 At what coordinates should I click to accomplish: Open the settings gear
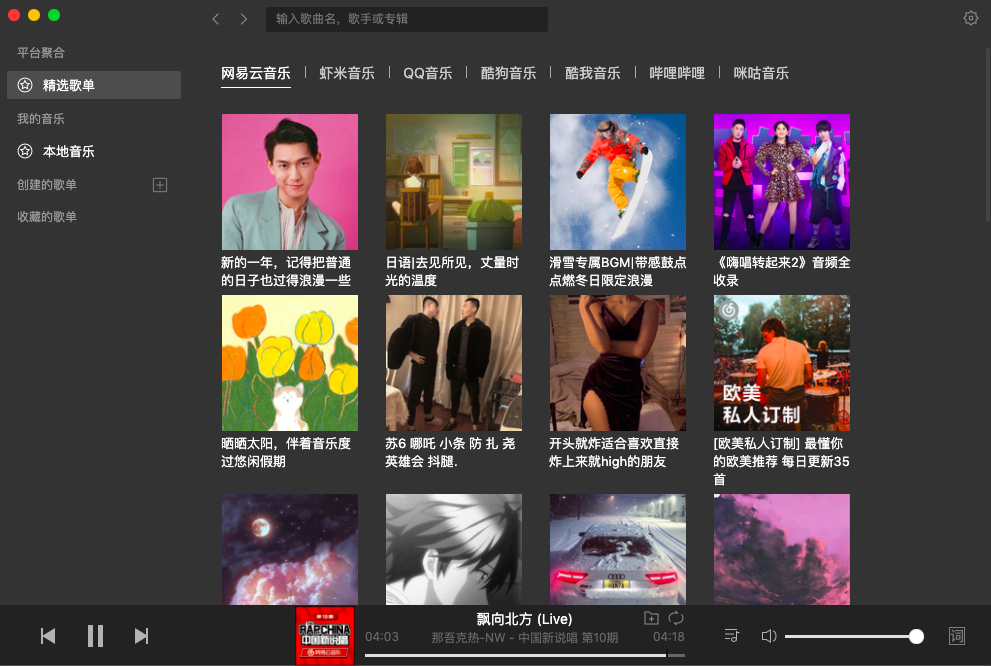tap(971, 18)
